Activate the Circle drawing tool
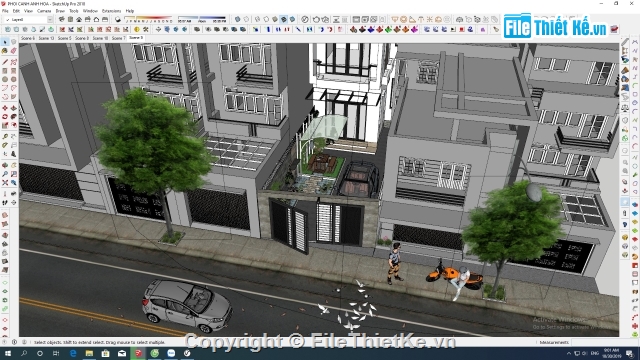The height and width of the screenshot is (360, 640). coord(5,79)
